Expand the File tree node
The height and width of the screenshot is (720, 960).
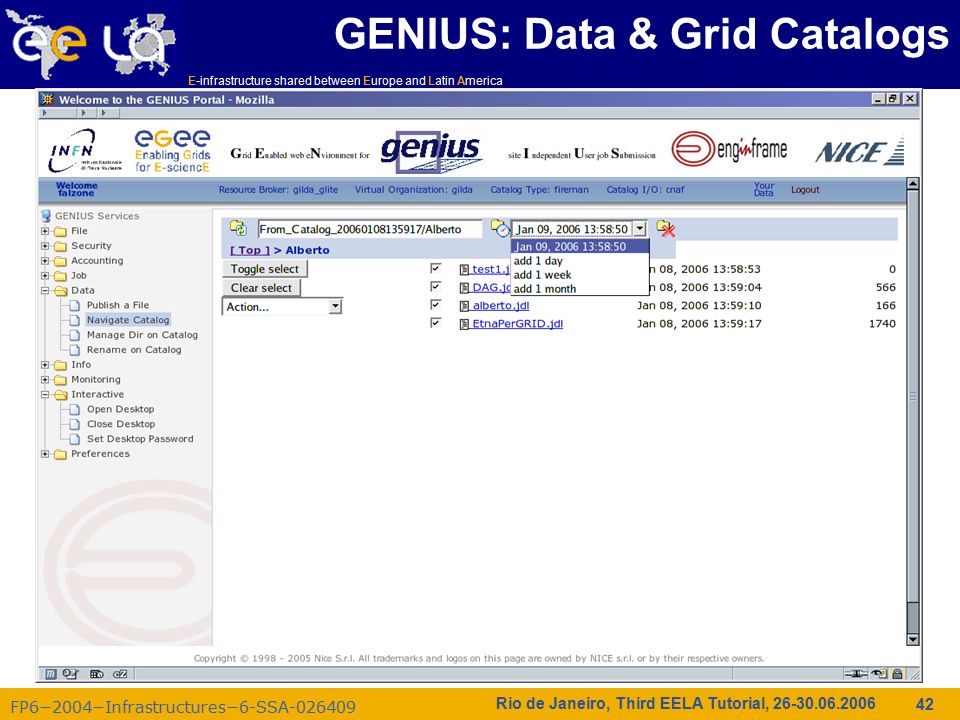click(x=45, y=231)
